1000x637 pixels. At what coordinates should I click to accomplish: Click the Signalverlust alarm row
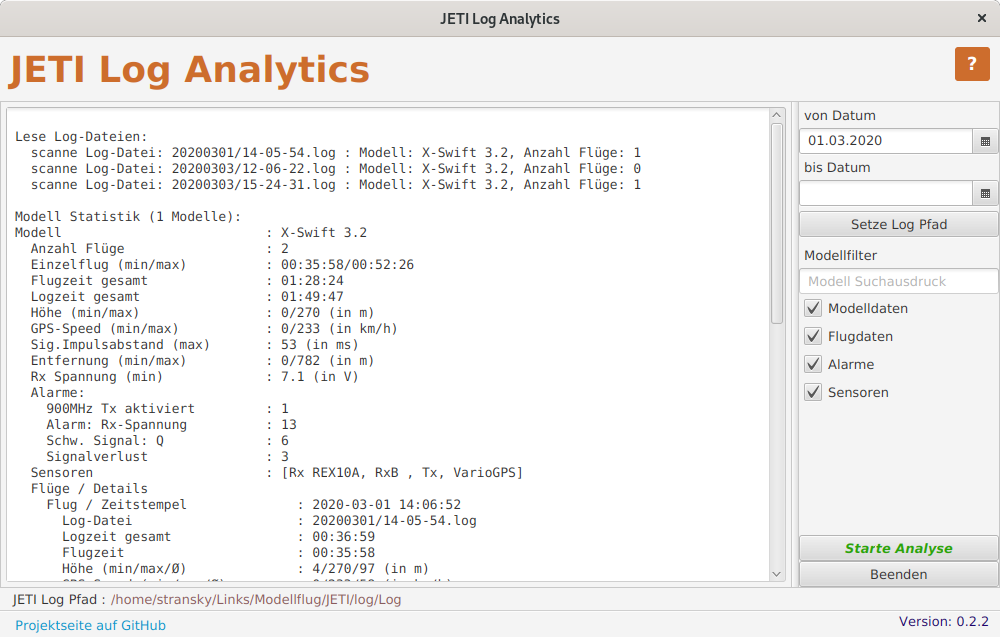coord(167,457)
